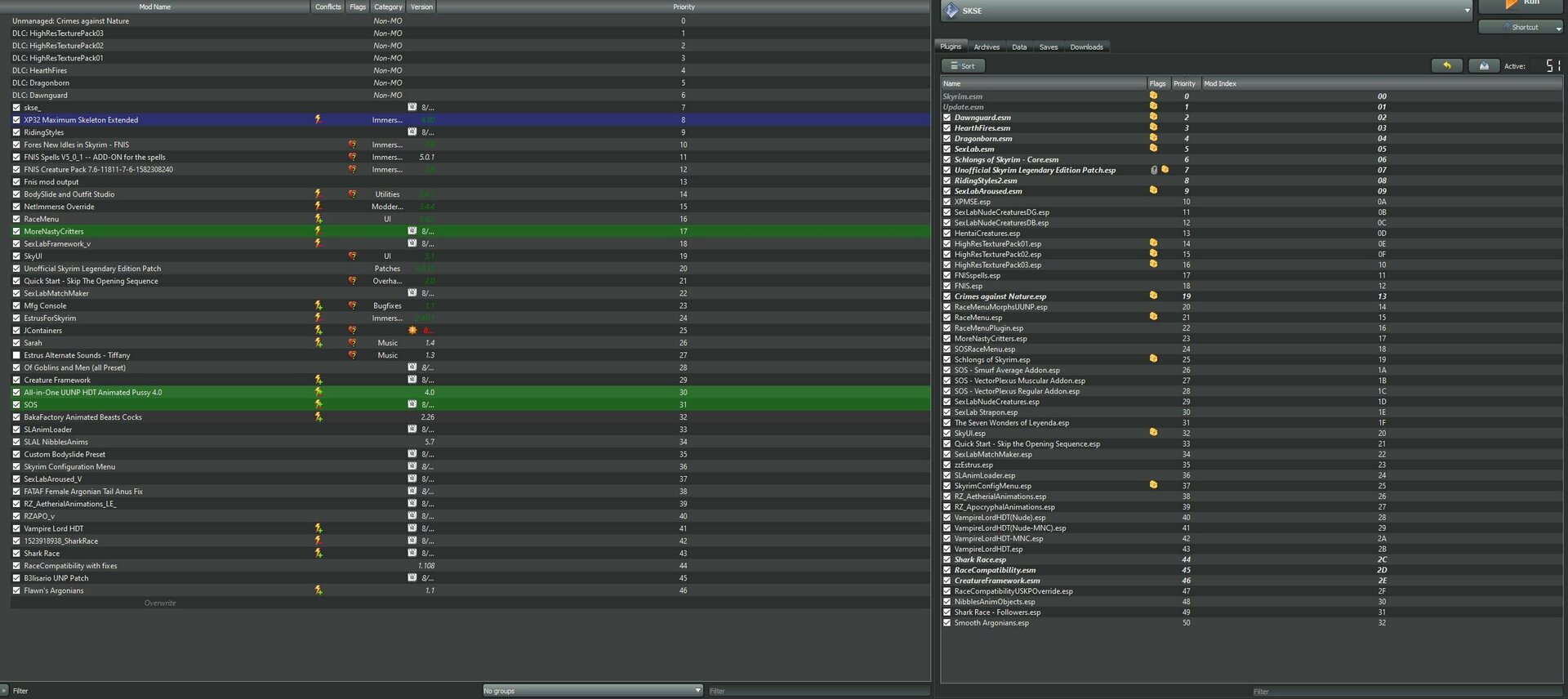The width and height of the screenshot is (1568, 699).
Task: Click the plugin list Filter field
Action: (x=1407, y=692)
